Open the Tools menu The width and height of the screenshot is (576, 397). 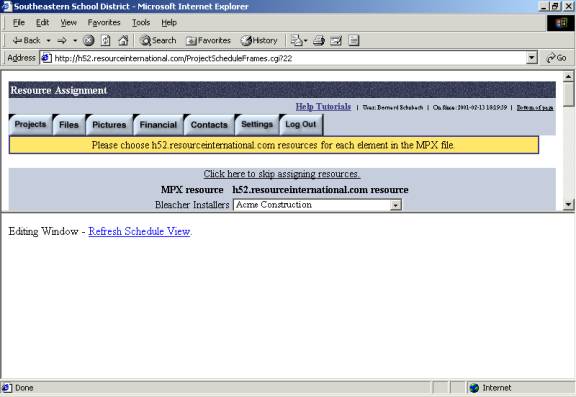click(x=141, y=23)
